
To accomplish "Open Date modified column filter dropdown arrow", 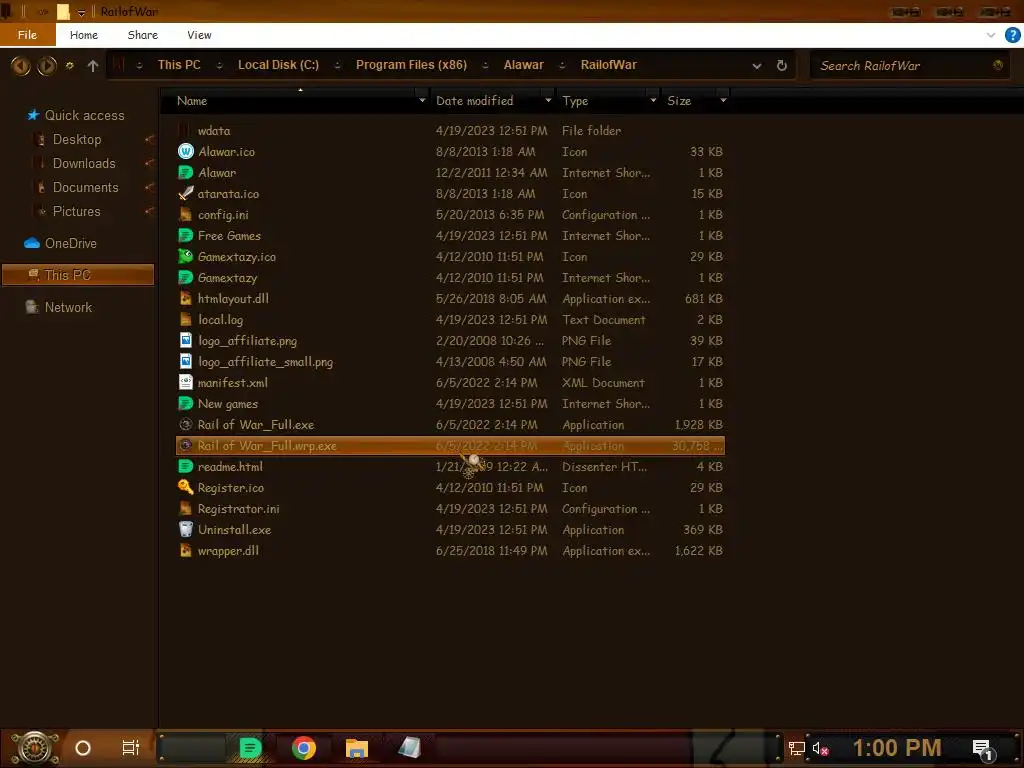I will click(548, 101).
